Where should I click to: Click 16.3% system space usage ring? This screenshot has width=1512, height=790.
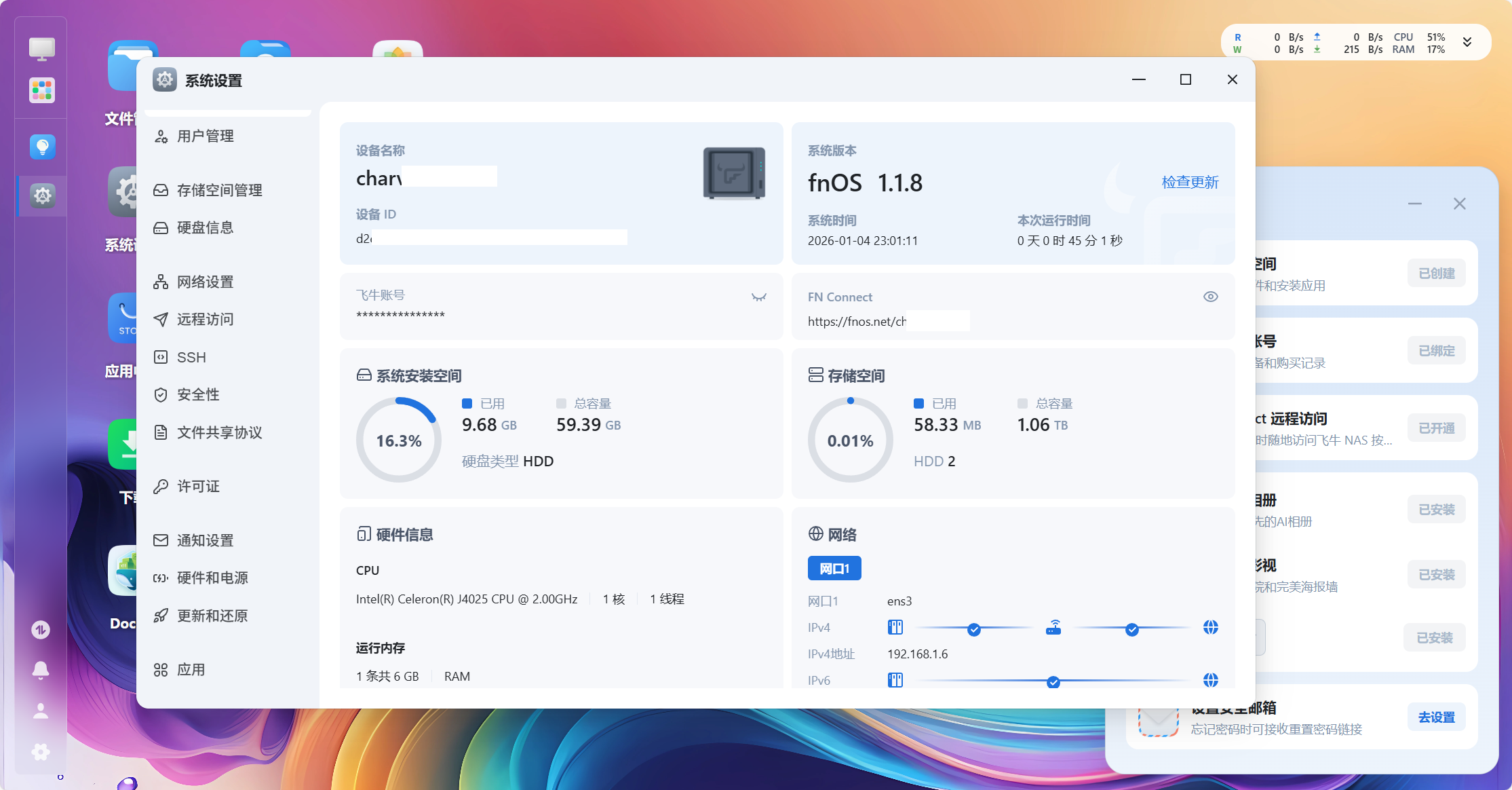coord(398,440)
